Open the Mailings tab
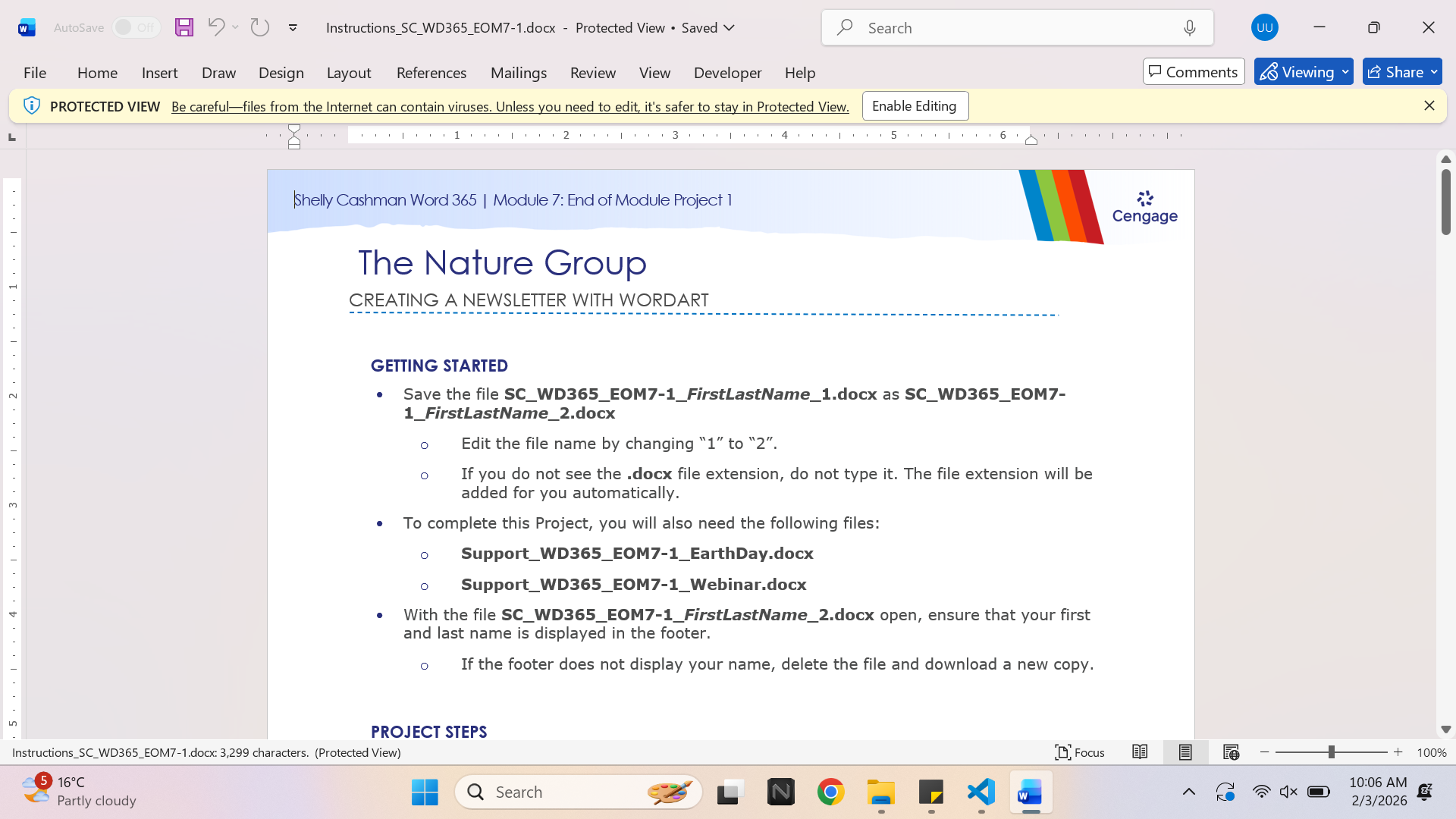Image resolution: width=1456 pixels, height=819 pixels. (x=518, y=73)
